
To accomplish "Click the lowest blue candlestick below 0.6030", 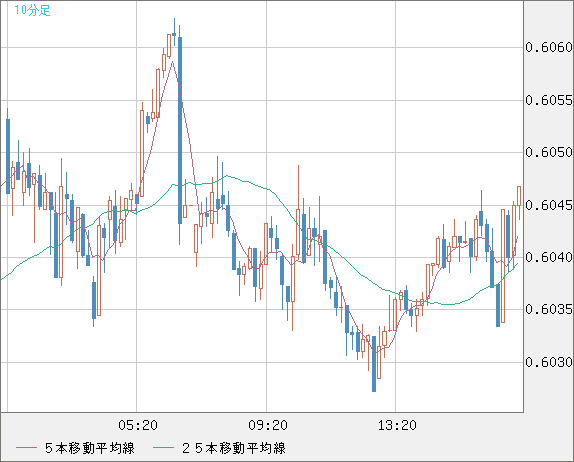I will [374, 364].
